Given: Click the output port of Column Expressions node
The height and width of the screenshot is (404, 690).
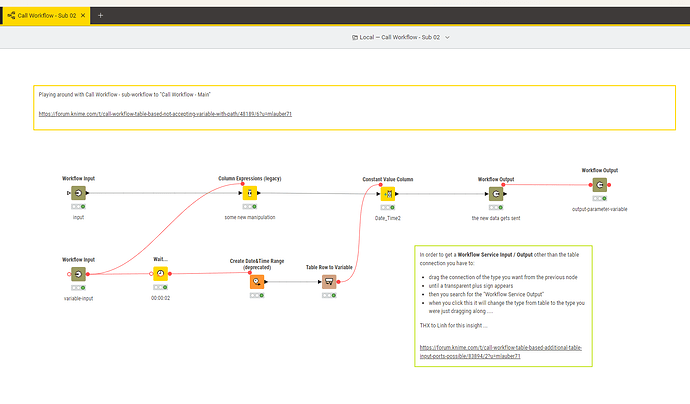Looking at the screenshot, I should coord(259,193).
